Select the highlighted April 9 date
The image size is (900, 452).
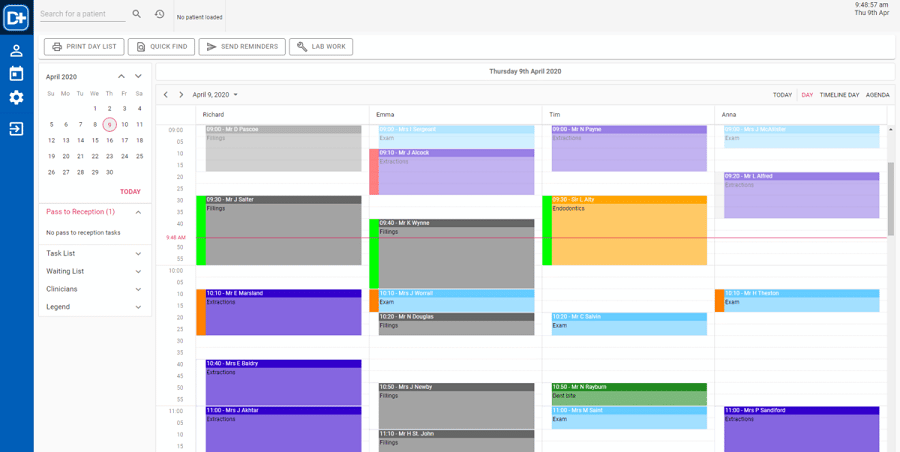pyautogui.click(x=110, y=124)
